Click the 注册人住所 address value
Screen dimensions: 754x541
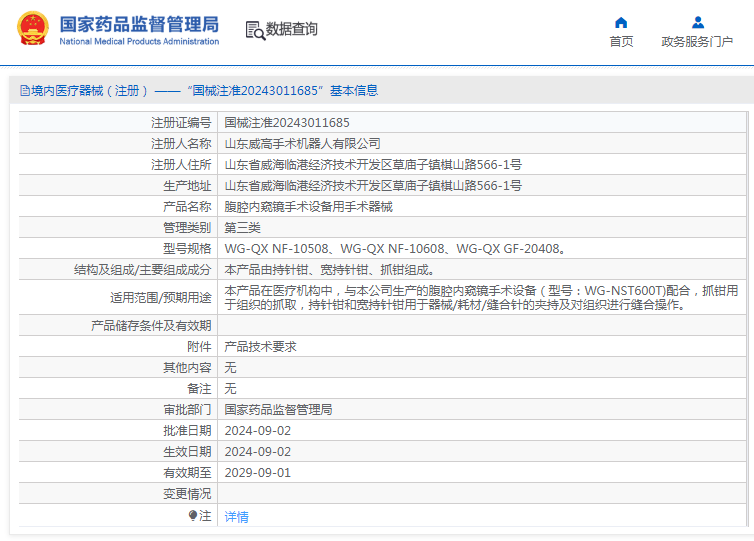(x=373, y=164)
